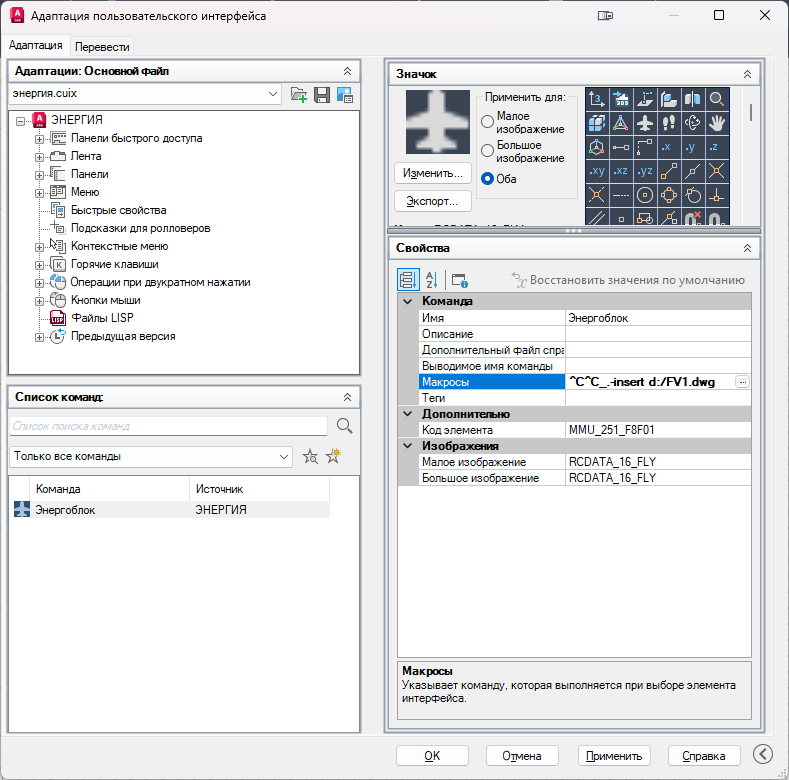The image size is (789, 780).
Task: Click the property pages icon in Свойства toolbar
Action: (x=459, y=280)
